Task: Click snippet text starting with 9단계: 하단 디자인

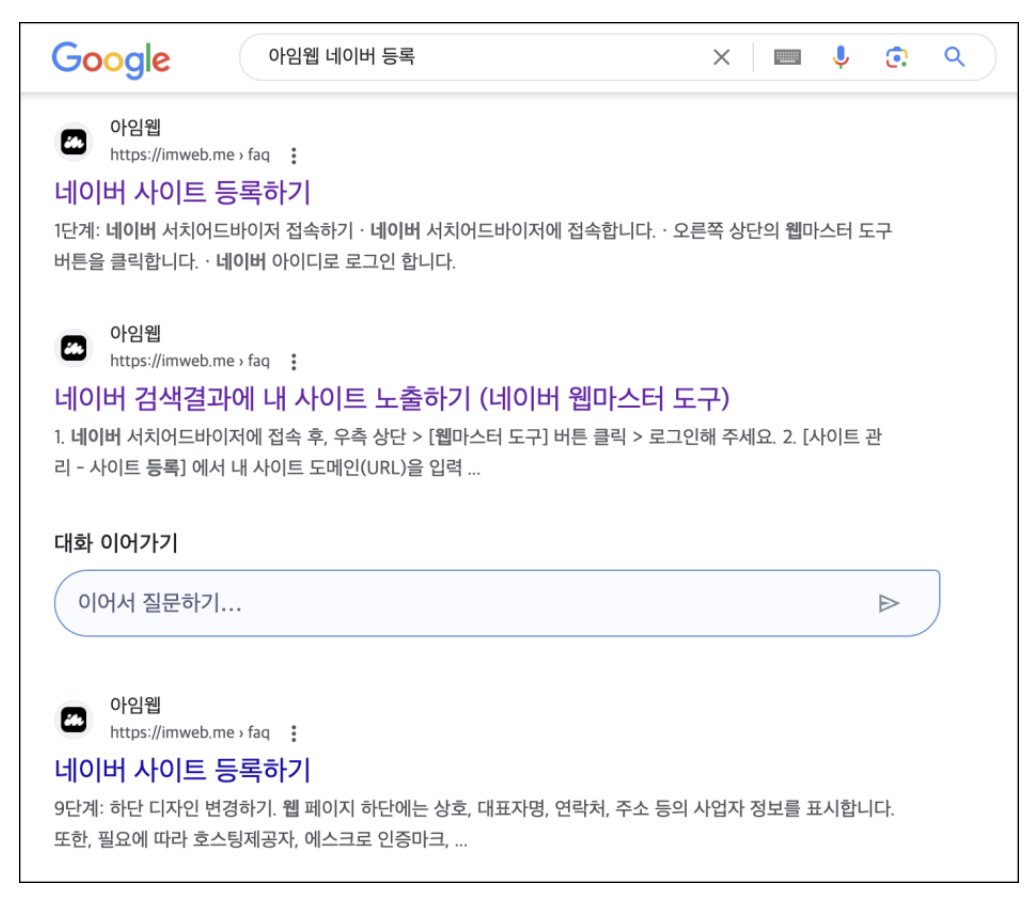Action: pos(474,824)
